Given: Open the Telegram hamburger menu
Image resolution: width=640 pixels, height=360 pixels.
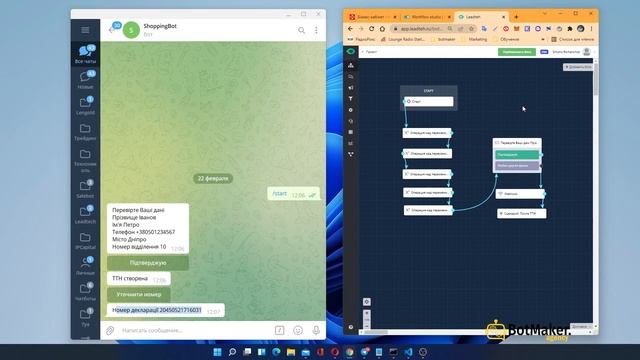Looking at the screenshot, I should pos(85,30).
